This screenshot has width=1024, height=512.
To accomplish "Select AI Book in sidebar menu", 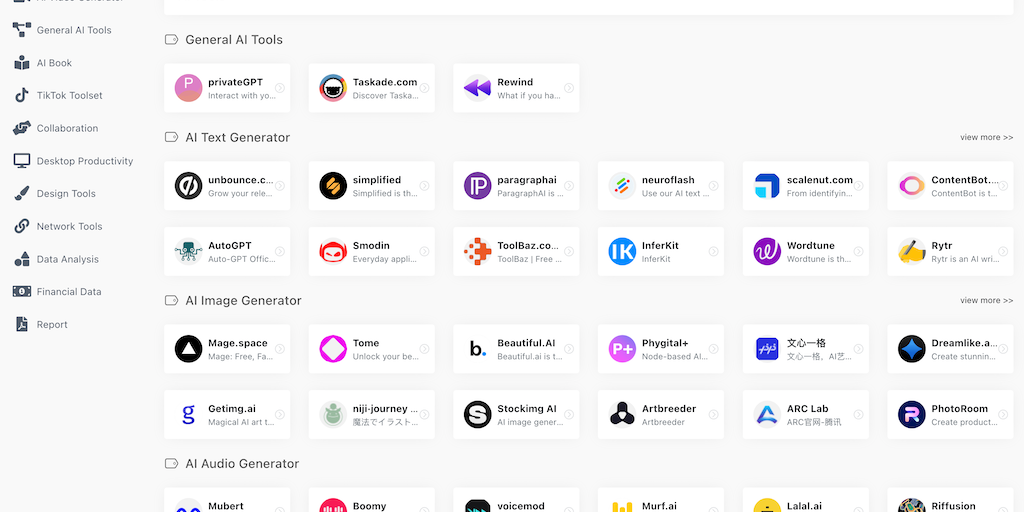I will click(x=54, y=63).
